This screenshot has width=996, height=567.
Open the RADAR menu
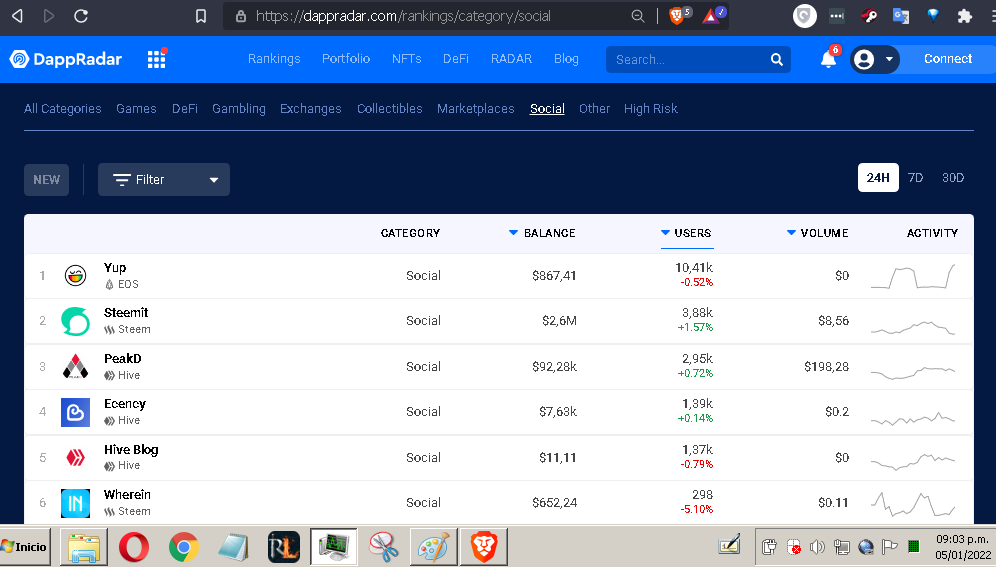(511, 58)
